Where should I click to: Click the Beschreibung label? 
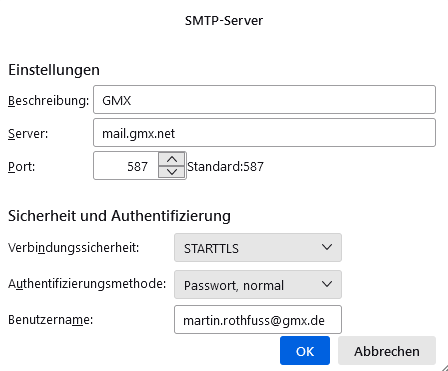(x=49, y=100)
